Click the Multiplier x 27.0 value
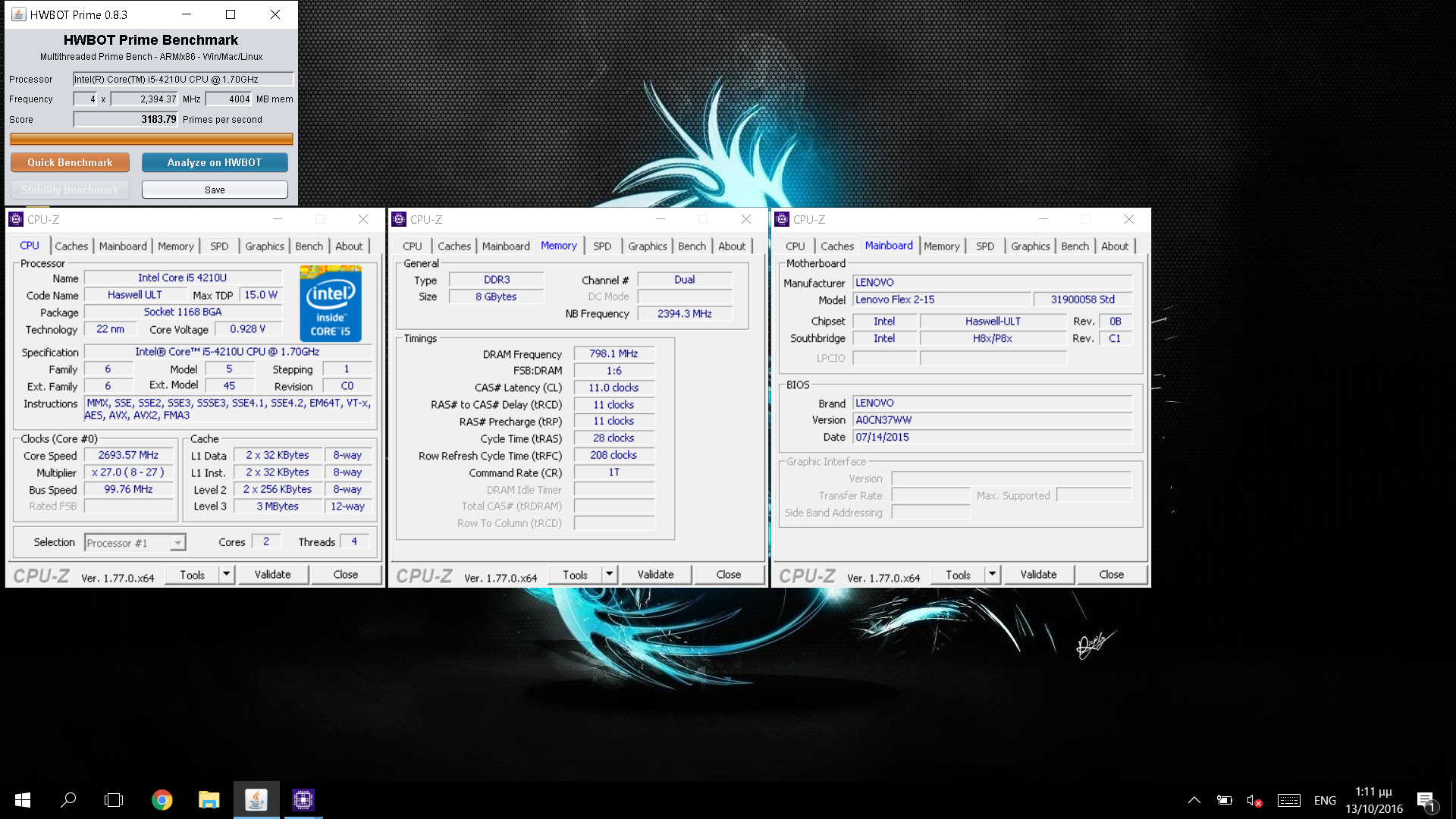Screen dimensions: 1456x819 click(128, 472)
